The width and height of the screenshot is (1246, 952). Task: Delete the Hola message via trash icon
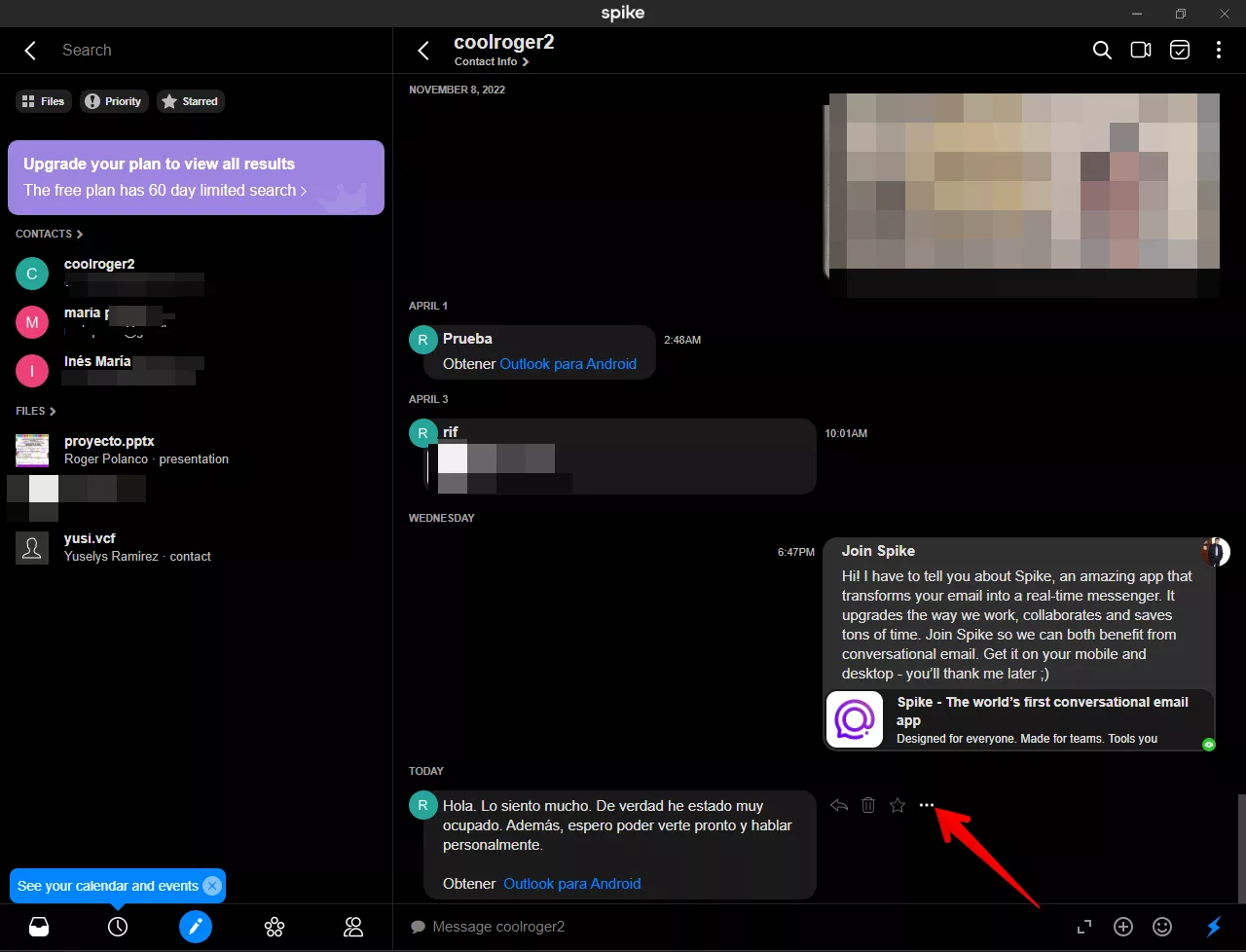pyautogui.click(x=868, y=805)
